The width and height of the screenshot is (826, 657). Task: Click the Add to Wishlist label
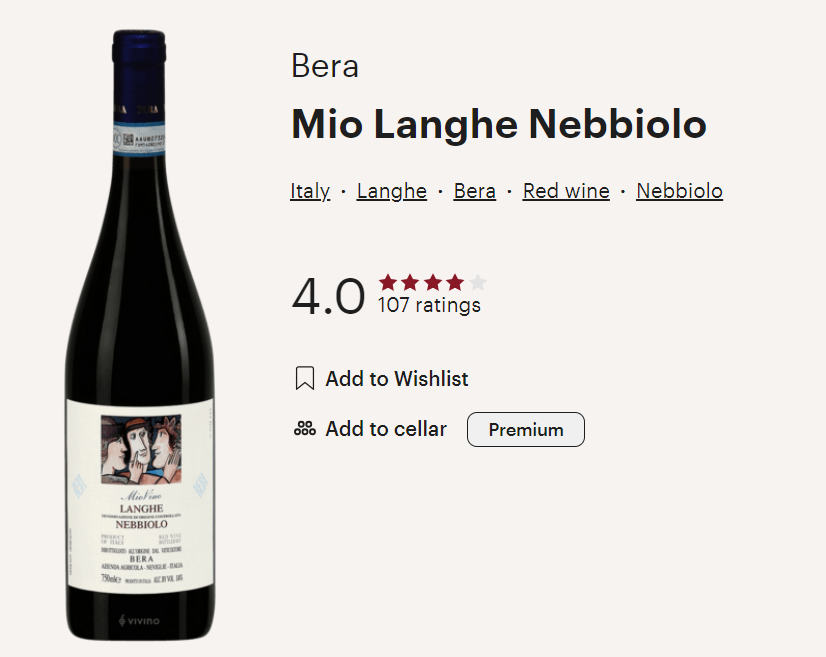point(396,379)
